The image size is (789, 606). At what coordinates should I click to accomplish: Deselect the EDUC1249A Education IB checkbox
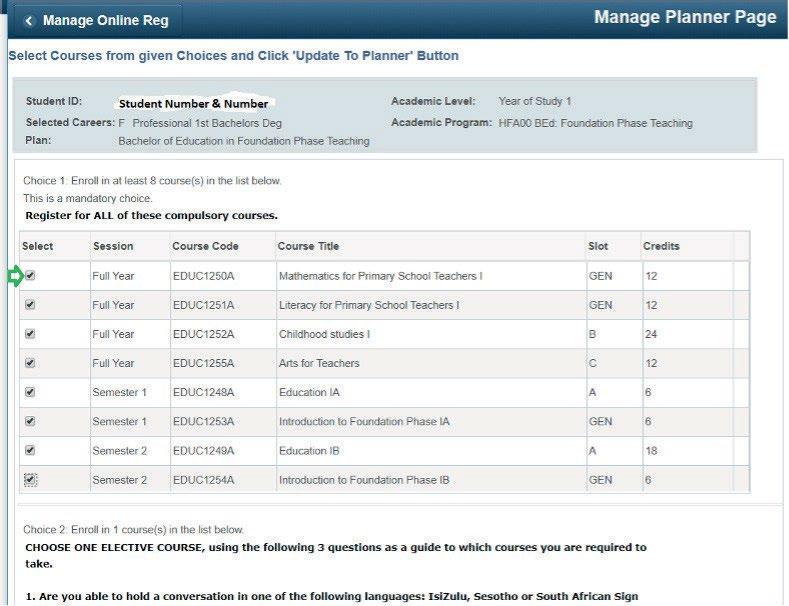pos(30,450)
